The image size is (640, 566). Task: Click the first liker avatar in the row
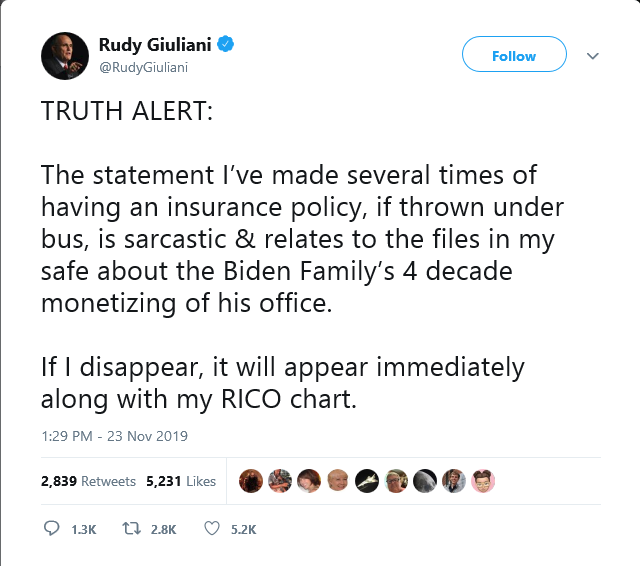pyautogui.click(x=251, y=480)
